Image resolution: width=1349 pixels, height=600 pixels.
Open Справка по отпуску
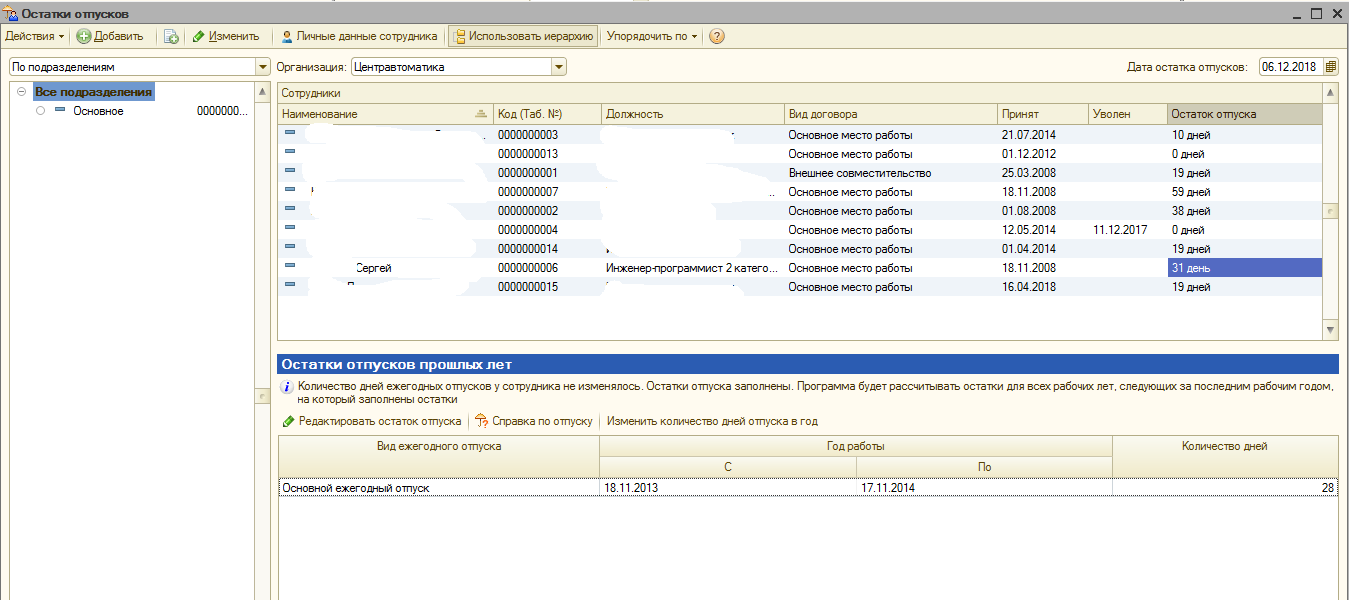(534, 421)
